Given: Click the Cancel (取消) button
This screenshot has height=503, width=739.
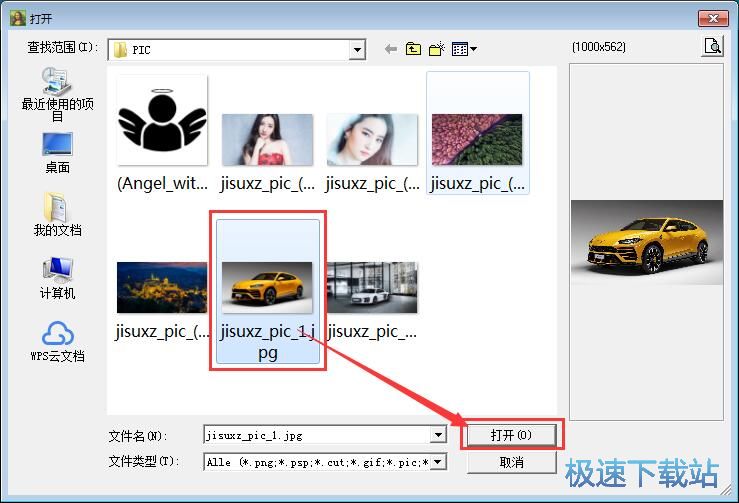Looking at the screenshot, I should pyautogui.click(x=511, y=462).
